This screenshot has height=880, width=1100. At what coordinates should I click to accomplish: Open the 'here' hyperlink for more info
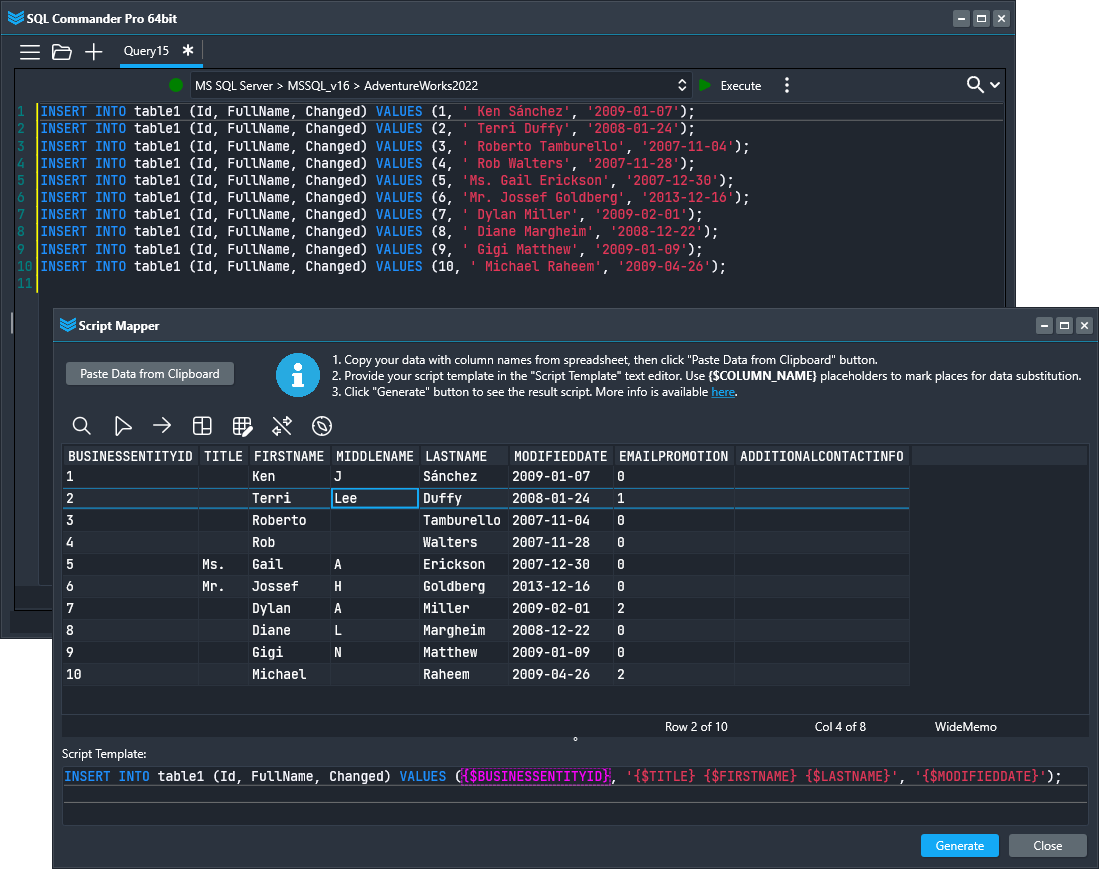coord(723,391)
